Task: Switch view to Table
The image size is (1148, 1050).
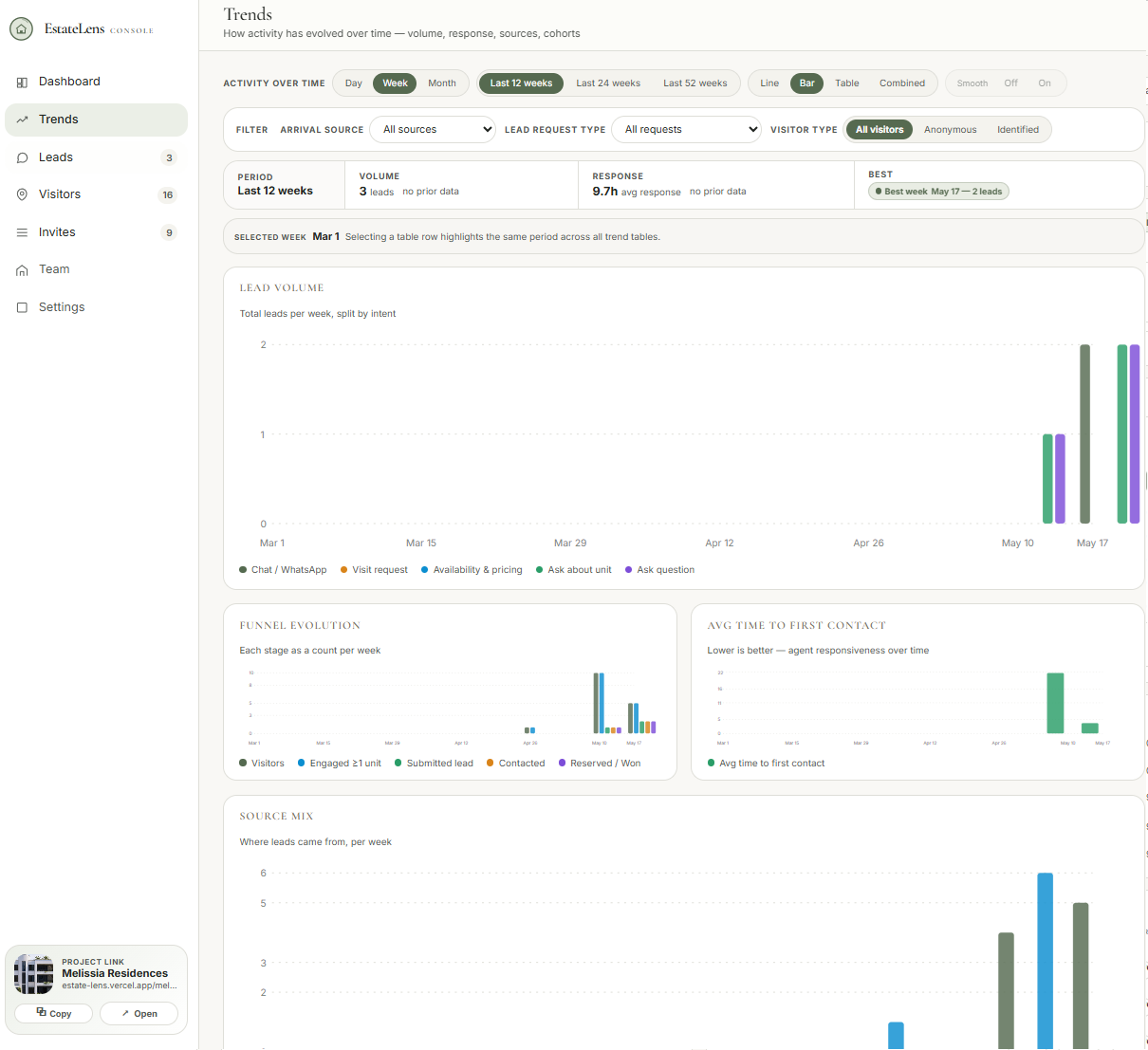Action: coord(847,83)
